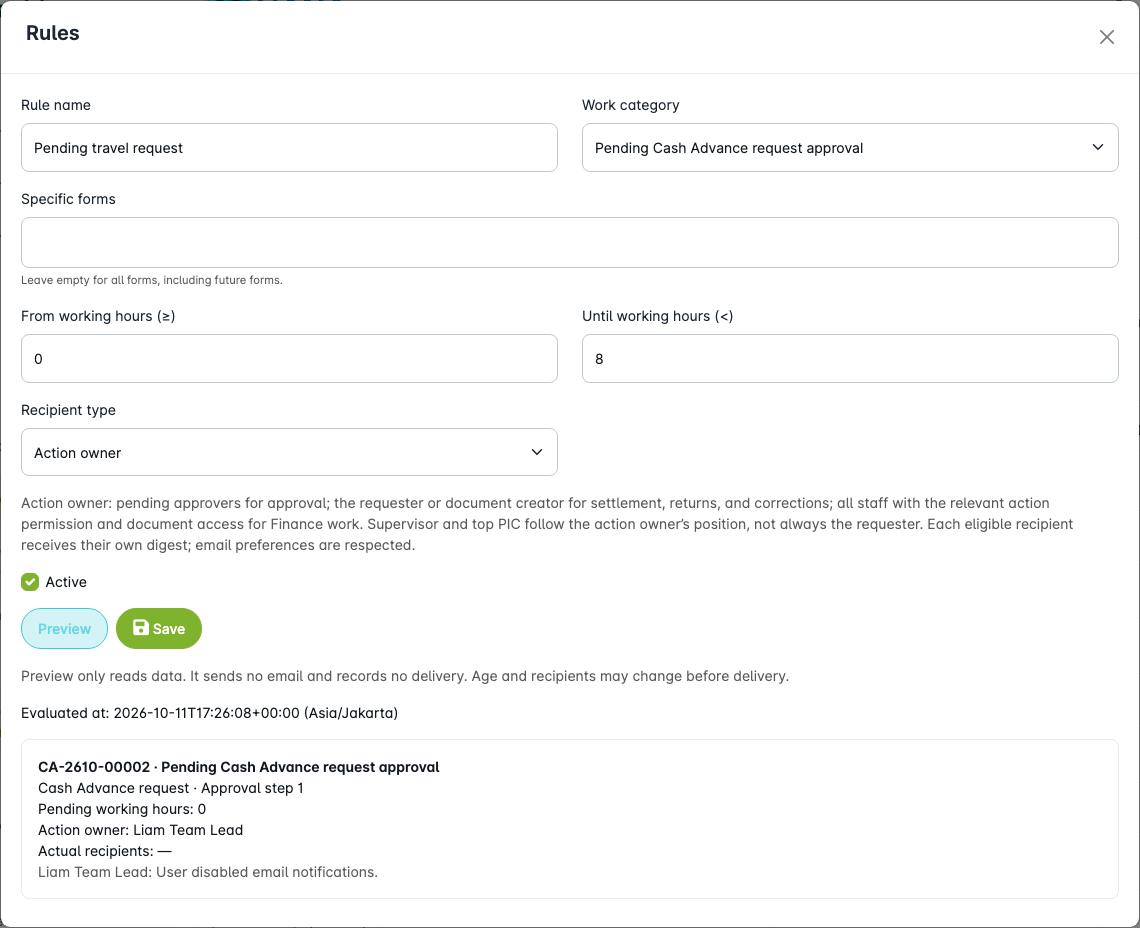Click the chevron arrow in Work category
1140x928 pixels.
(x=1098, y=148)
